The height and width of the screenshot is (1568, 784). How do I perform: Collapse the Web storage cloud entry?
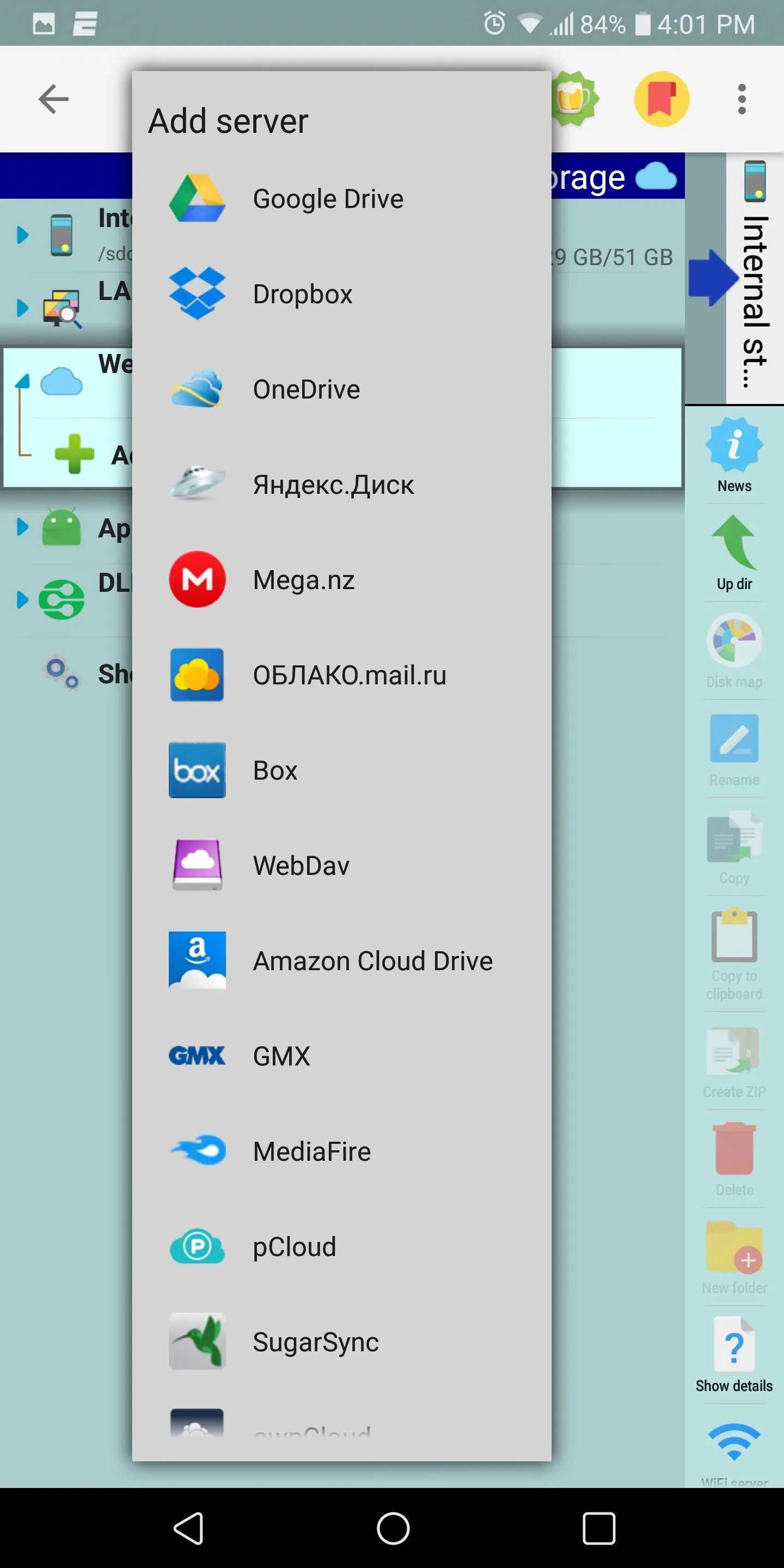(x=22, y=382)
